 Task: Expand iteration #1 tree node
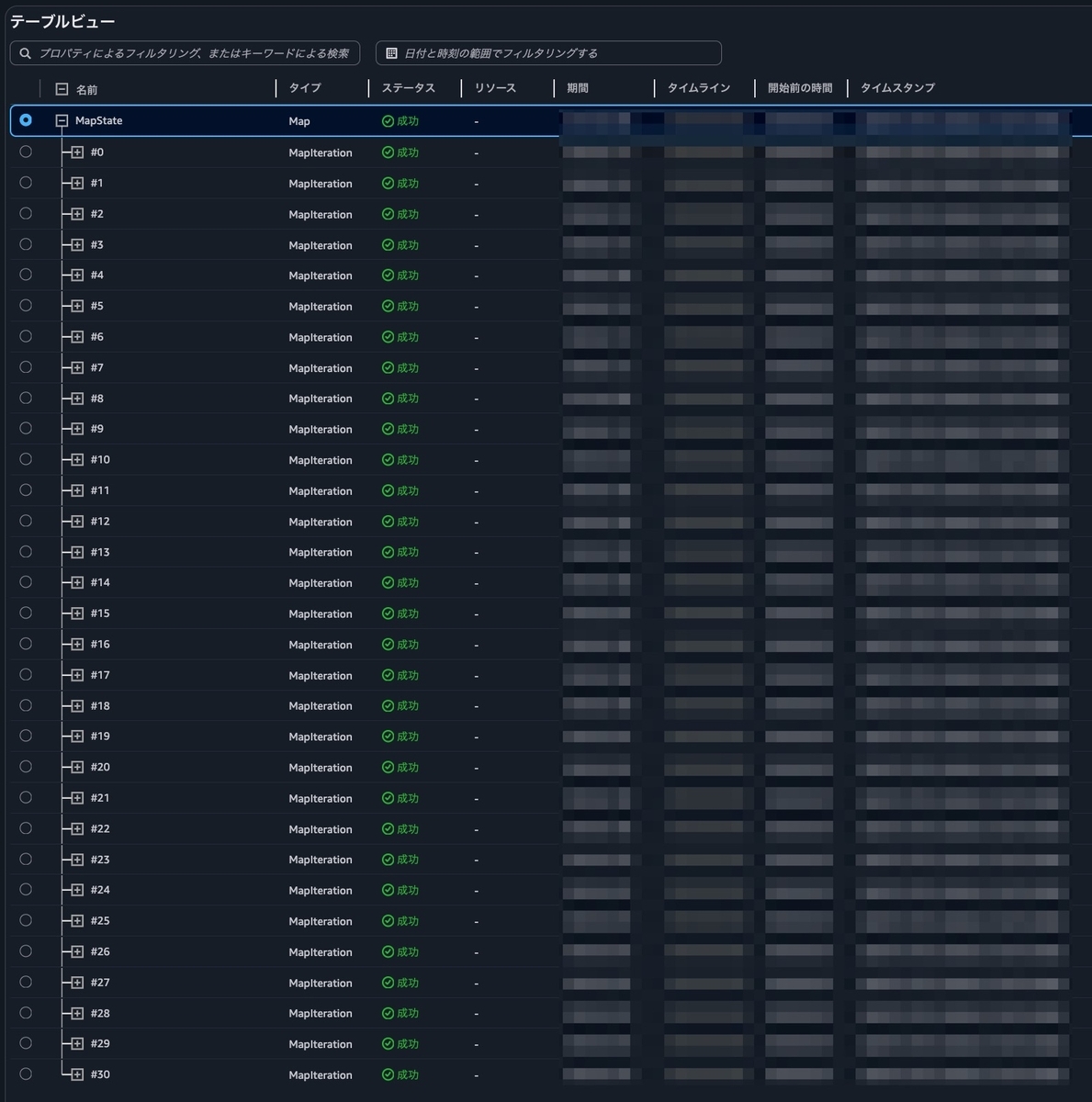77,183
